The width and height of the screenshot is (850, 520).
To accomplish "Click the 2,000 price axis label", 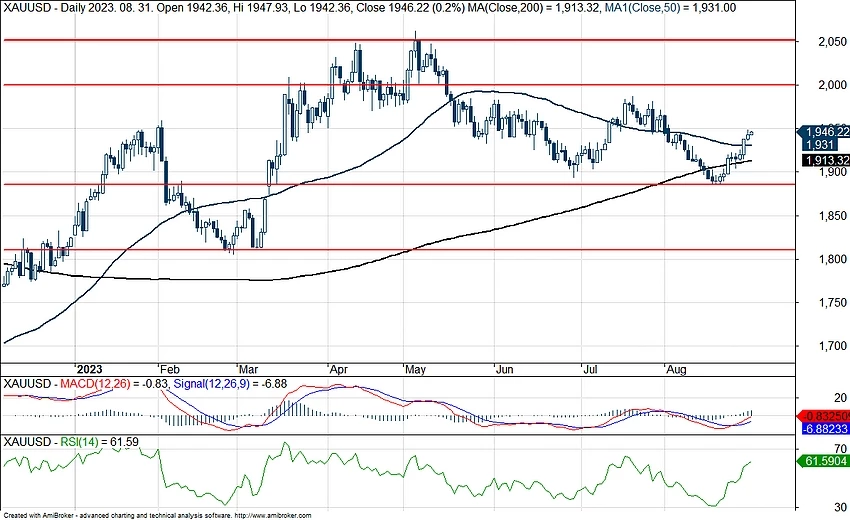I will 832,85.
